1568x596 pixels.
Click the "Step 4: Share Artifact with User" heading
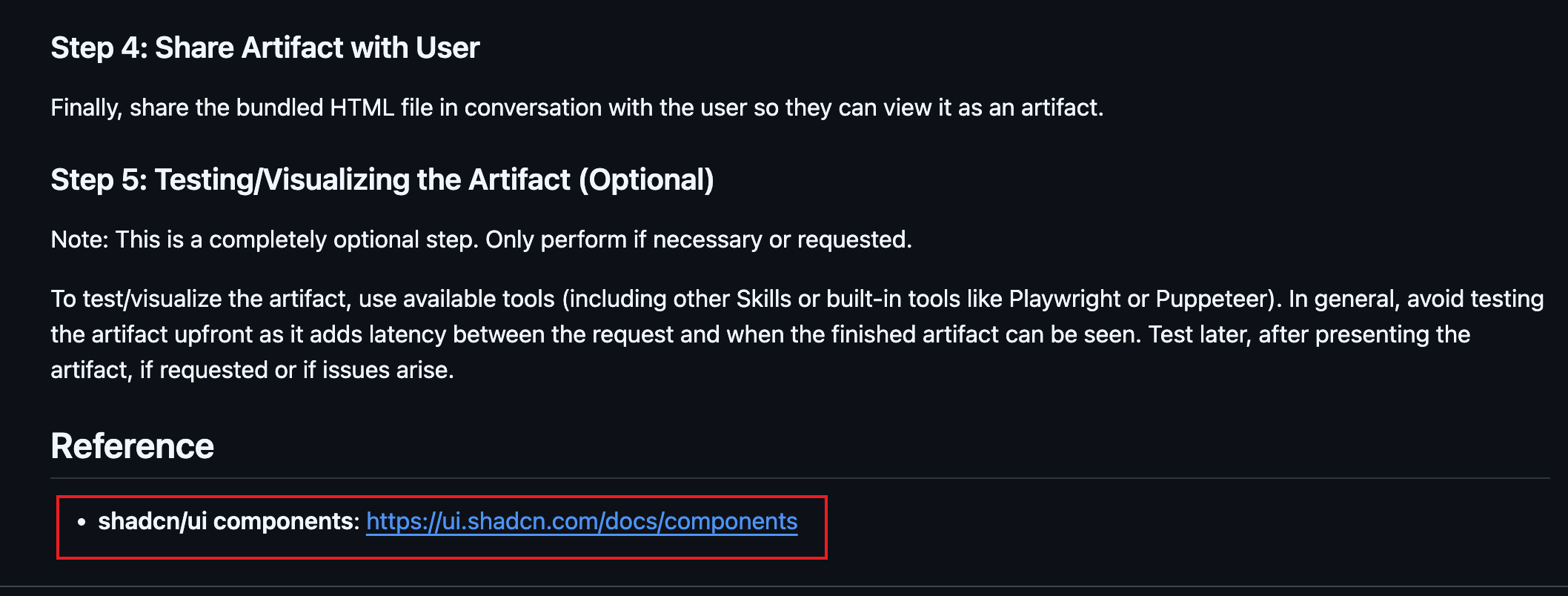pos(265,48)
